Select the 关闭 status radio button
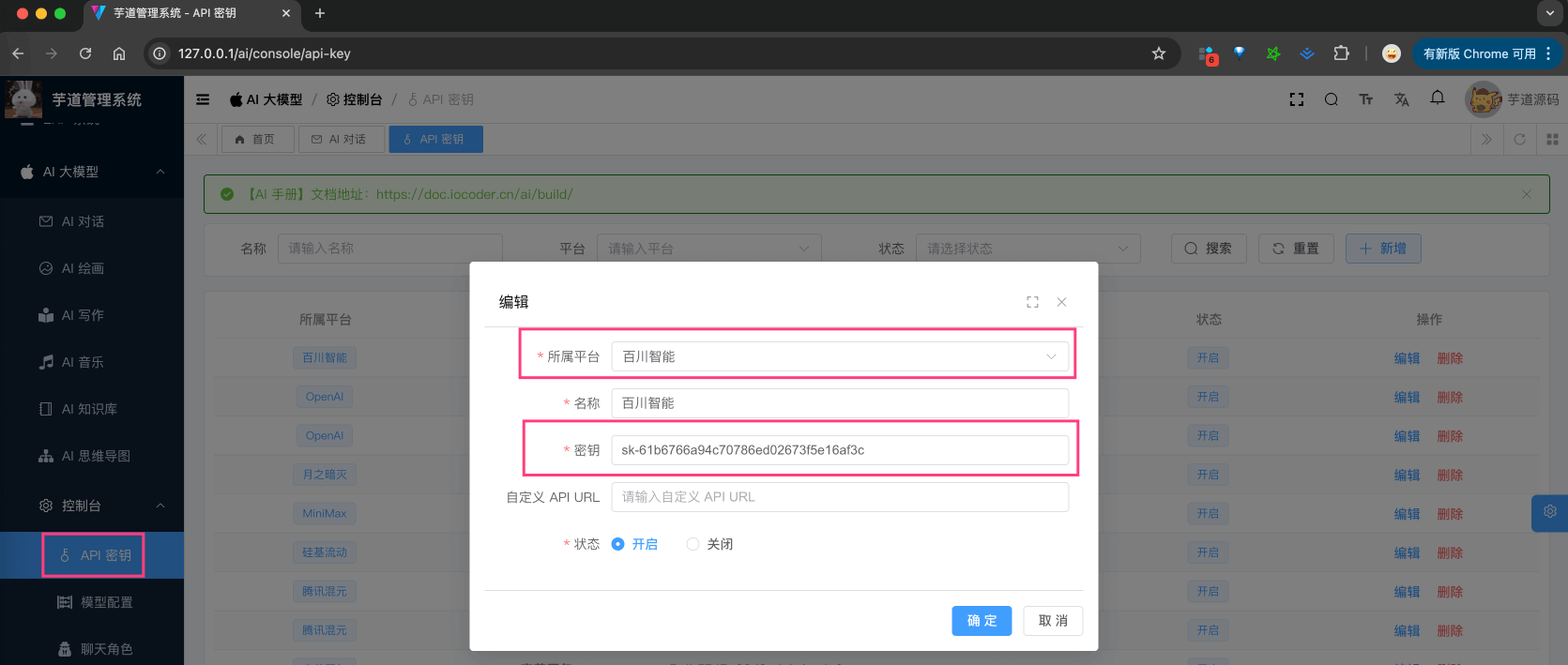 tap(693, 544)
